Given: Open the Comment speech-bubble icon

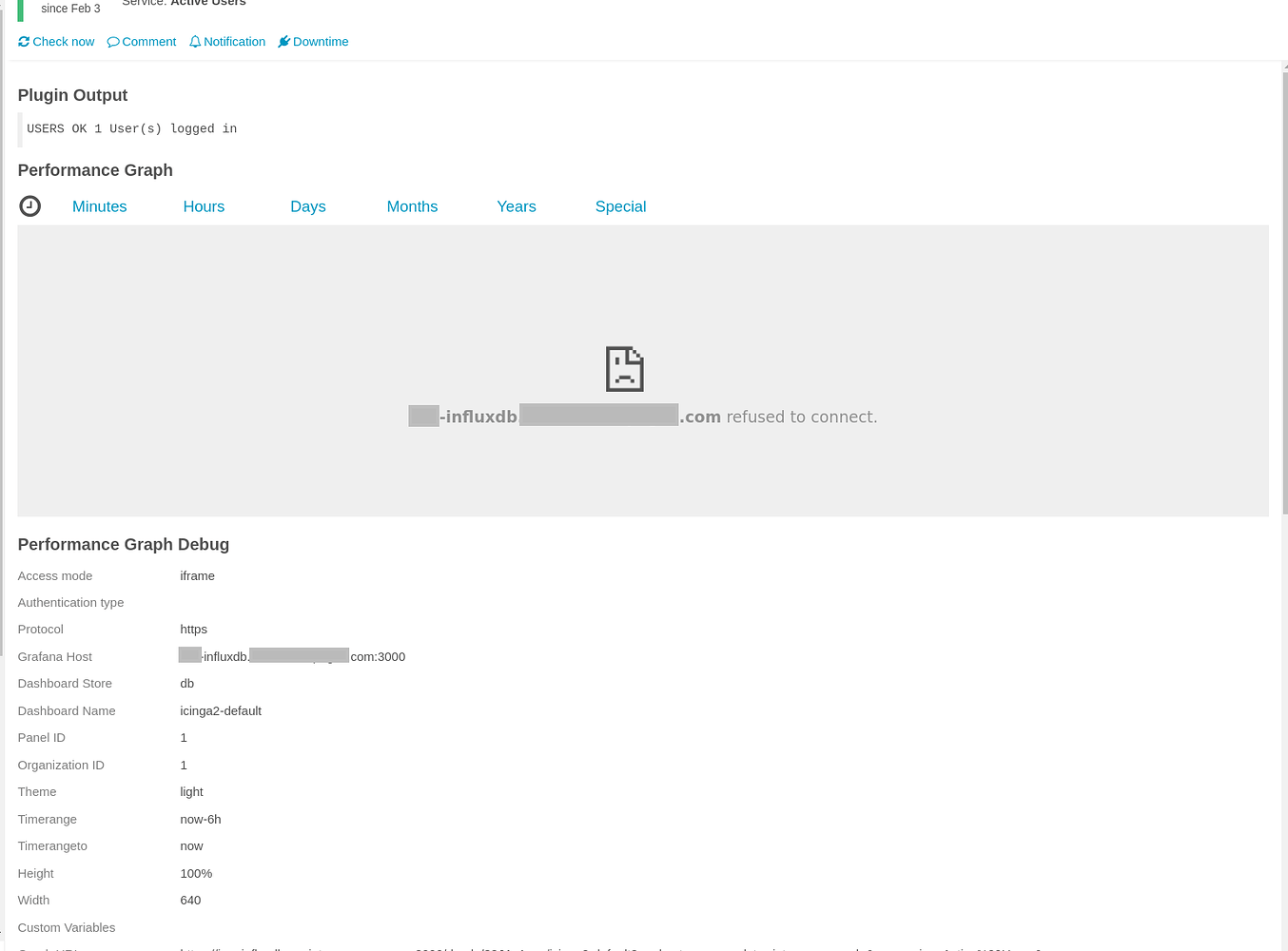Looking at the screenshot, I should (x=111, y=41).
